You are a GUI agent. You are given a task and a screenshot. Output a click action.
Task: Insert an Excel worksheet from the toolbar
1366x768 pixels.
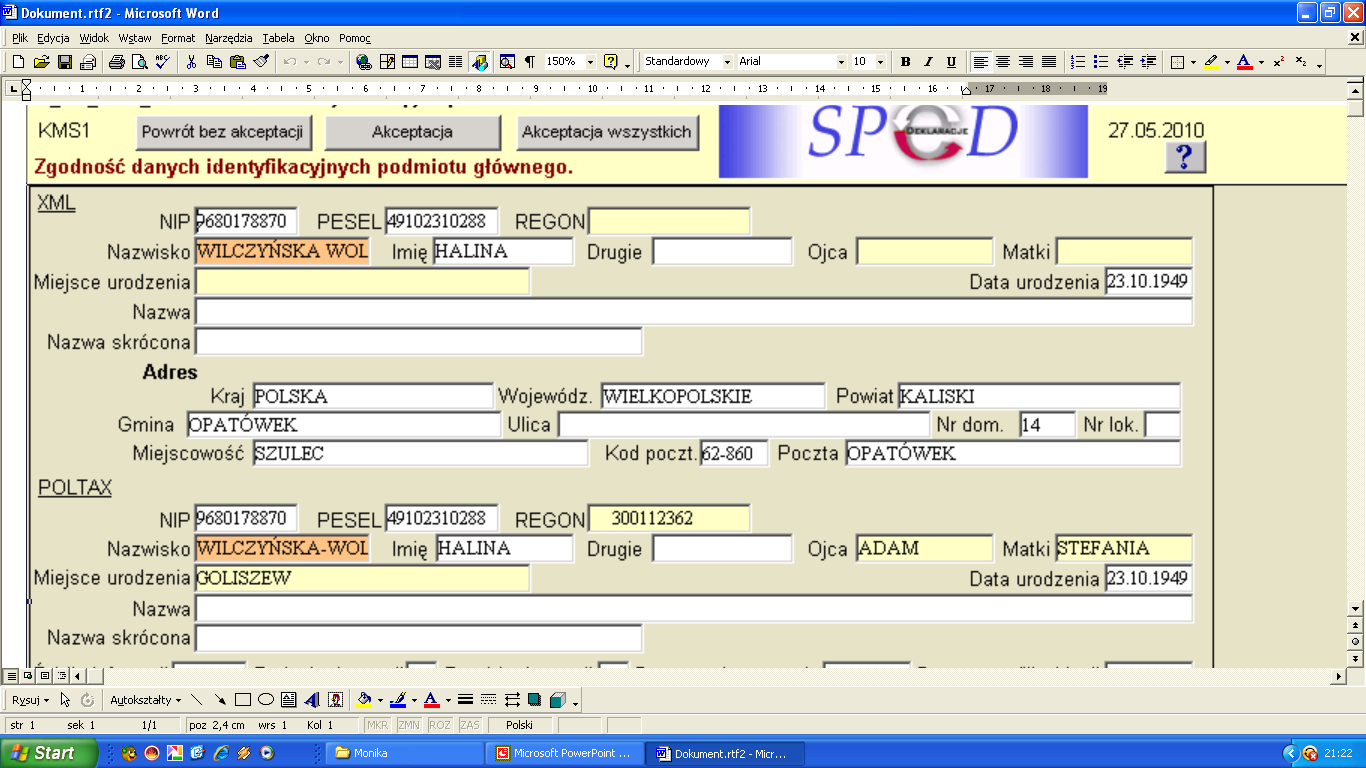433,62
